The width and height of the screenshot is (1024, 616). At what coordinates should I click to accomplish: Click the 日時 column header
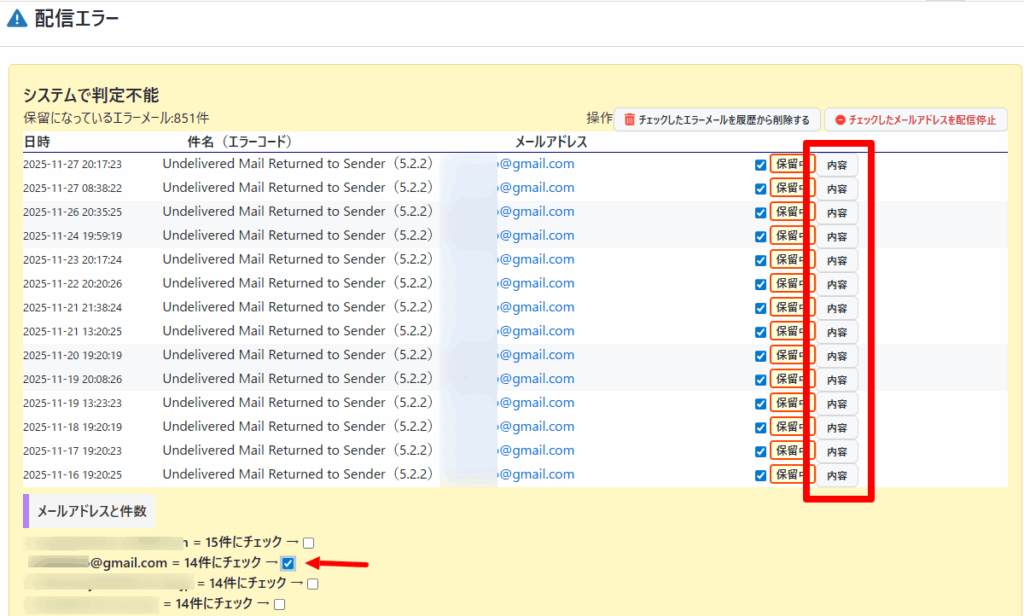[x=37, y=142]
